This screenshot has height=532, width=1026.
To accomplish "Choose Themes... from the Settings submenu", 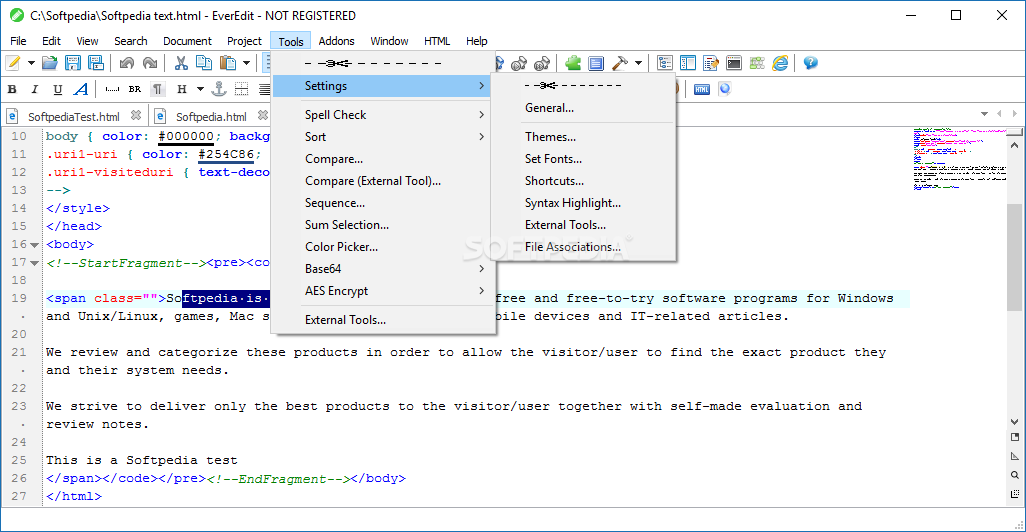I will coord(584,137).
